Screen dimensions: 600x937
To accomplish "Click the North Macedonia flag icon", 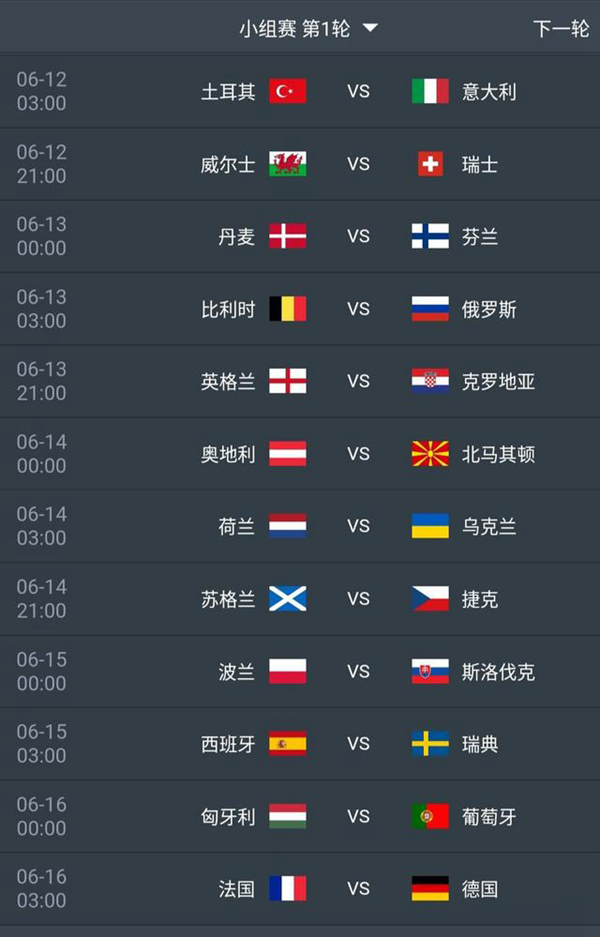I will pyautogui.click(x=430, y=454).
